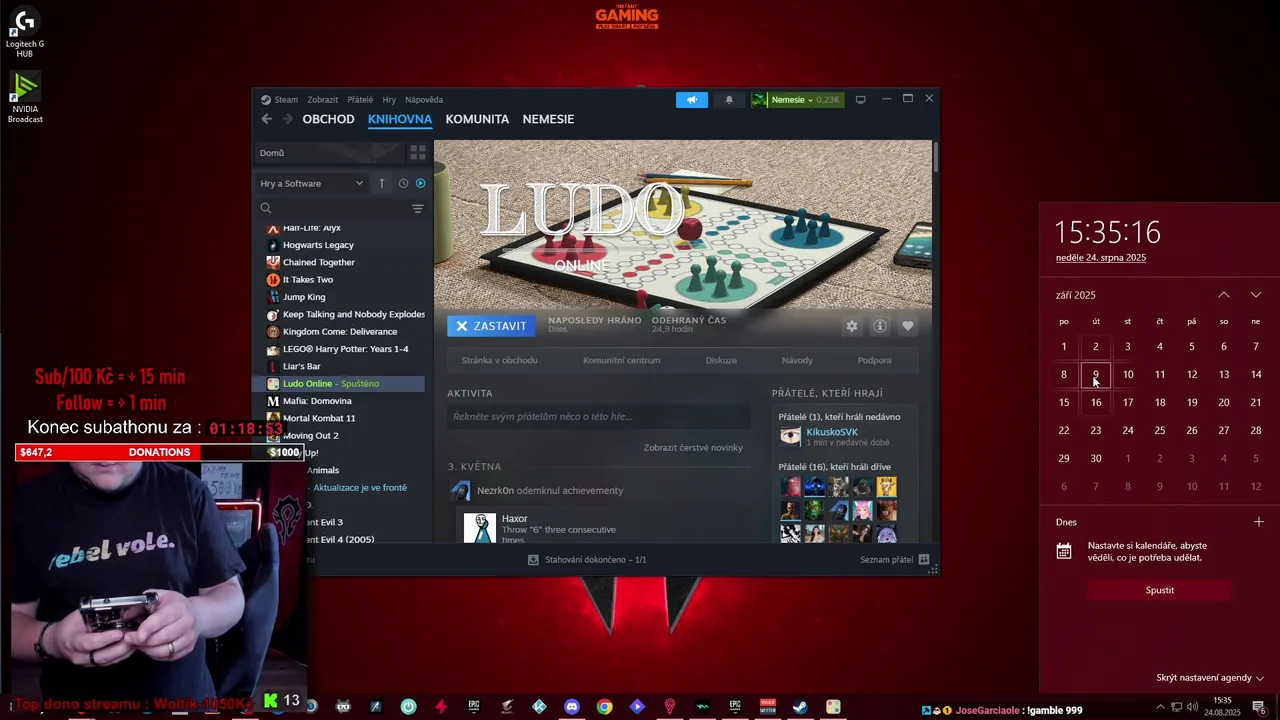Open the Windows action center icon
1280x720 pixels.
click(x=1259, y=707)
